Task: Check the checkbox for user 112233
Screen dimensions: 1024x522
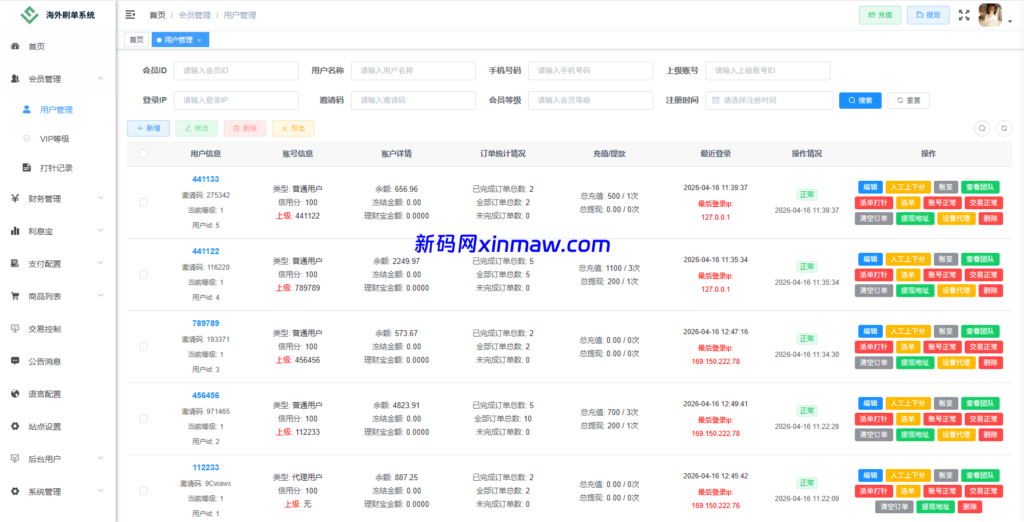Action: [x=144, y=490]
